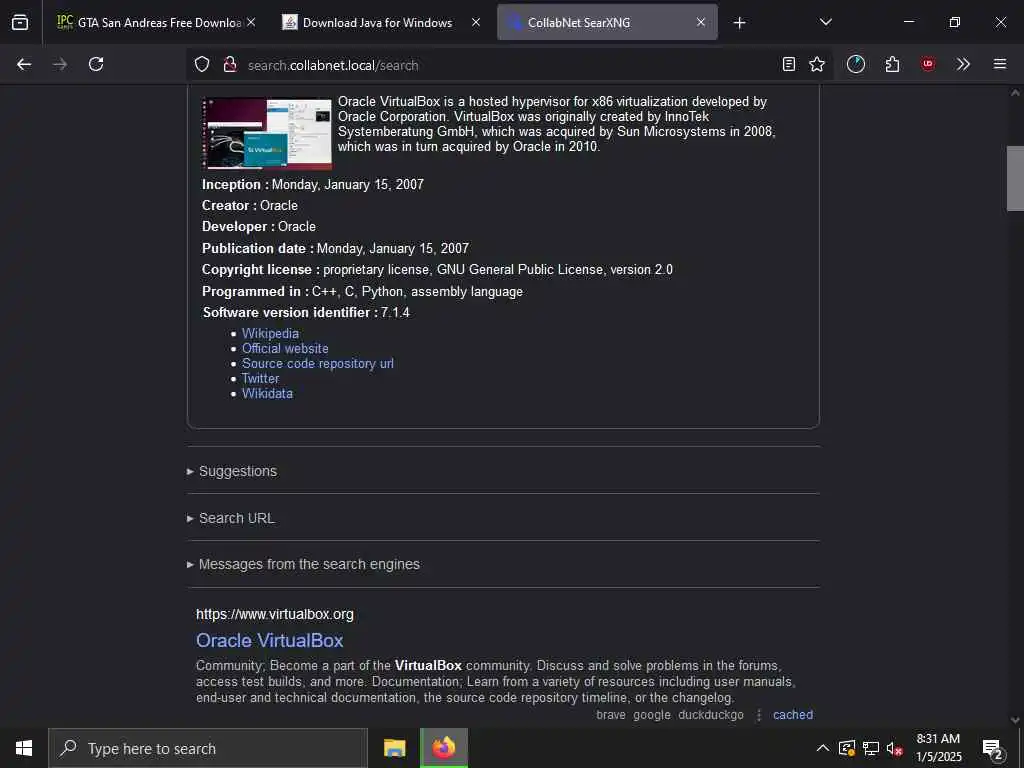The width and height of the screenshot is (1024, 768).
Task: Open the Twitter link
Action: pos(261,378)
